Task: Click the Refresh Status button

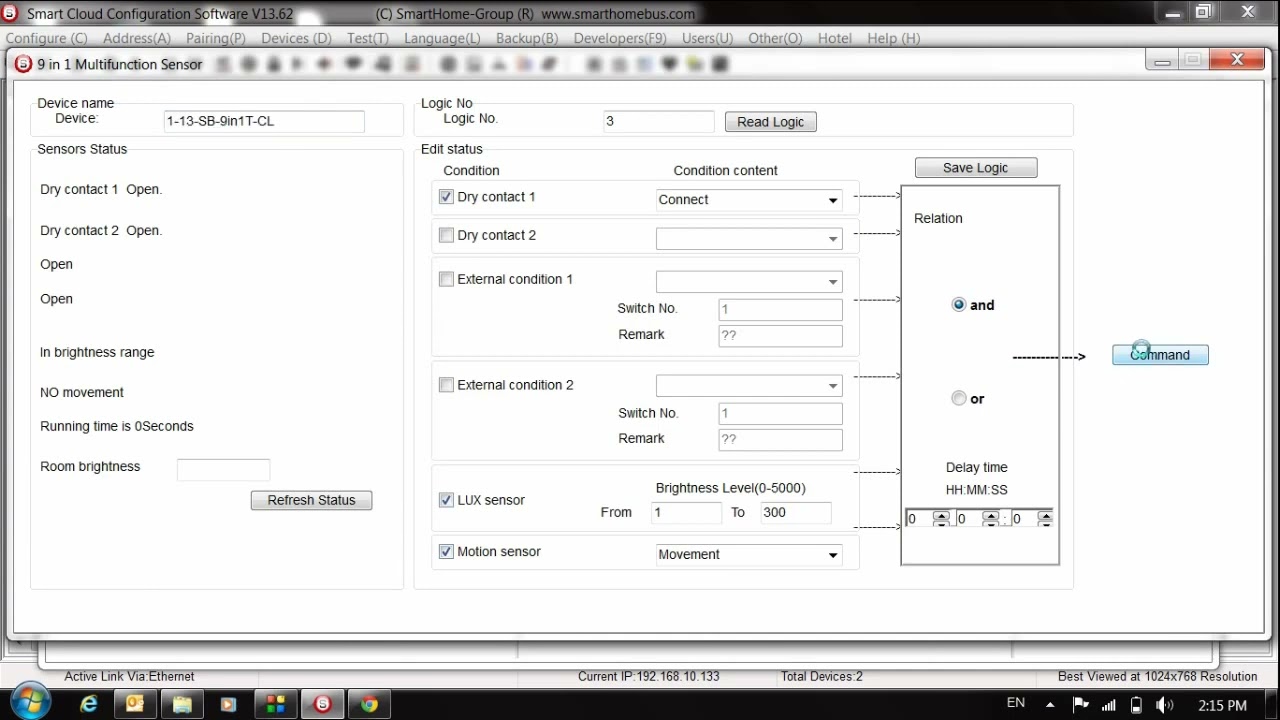Action: point(311,500)
